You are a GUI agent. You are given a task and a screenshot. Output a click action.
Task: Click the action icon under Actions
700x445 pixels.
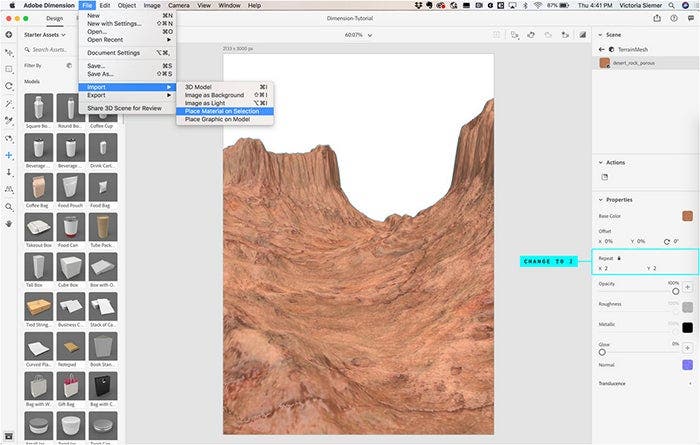605,177
